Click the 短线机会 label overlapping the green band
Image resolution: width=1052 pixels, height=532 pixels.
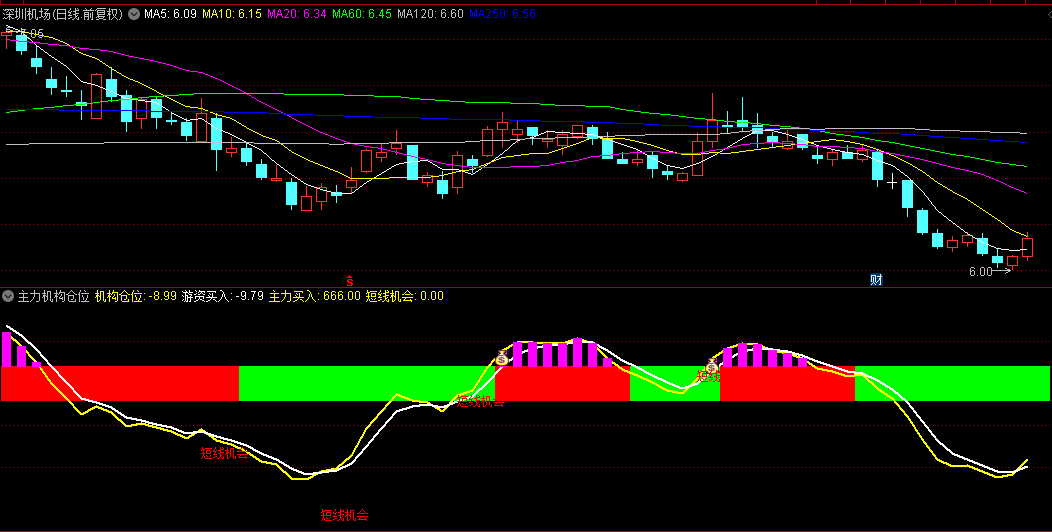point(480,402)
